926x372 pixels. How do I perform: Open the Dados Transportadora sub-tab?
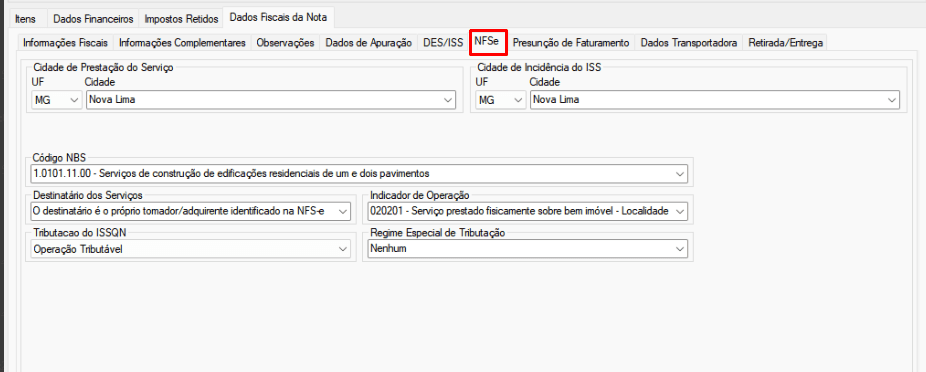[x=689, y=43]
